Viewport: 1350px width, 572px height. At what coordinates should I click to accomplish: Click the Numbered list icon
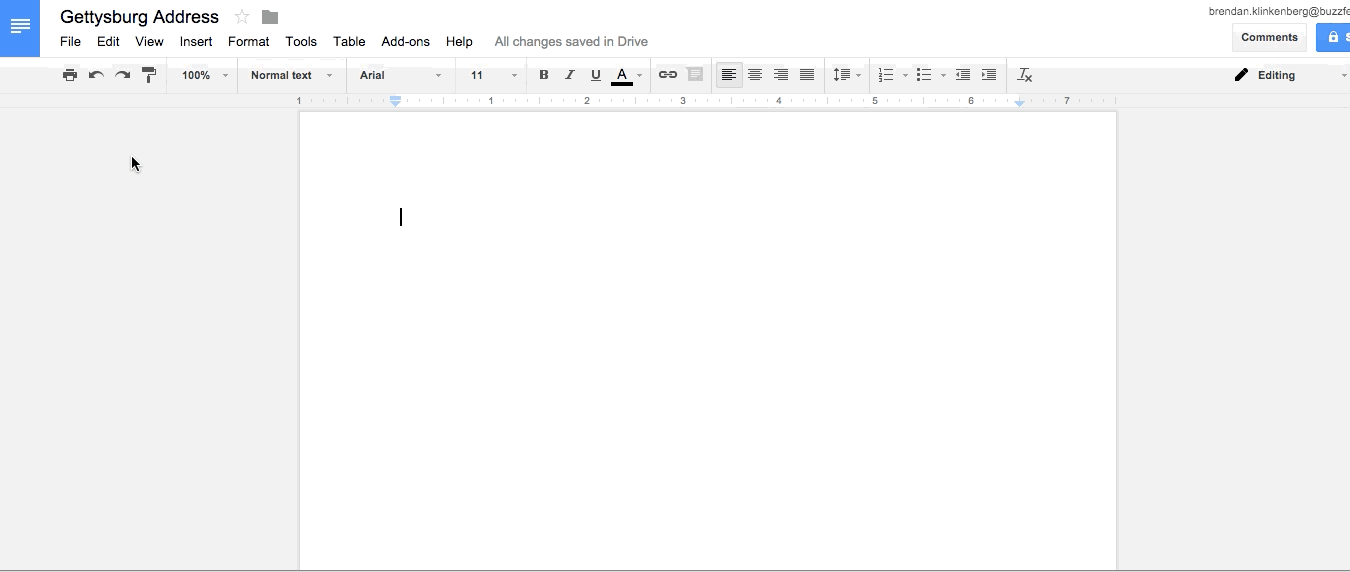[886, 75]
